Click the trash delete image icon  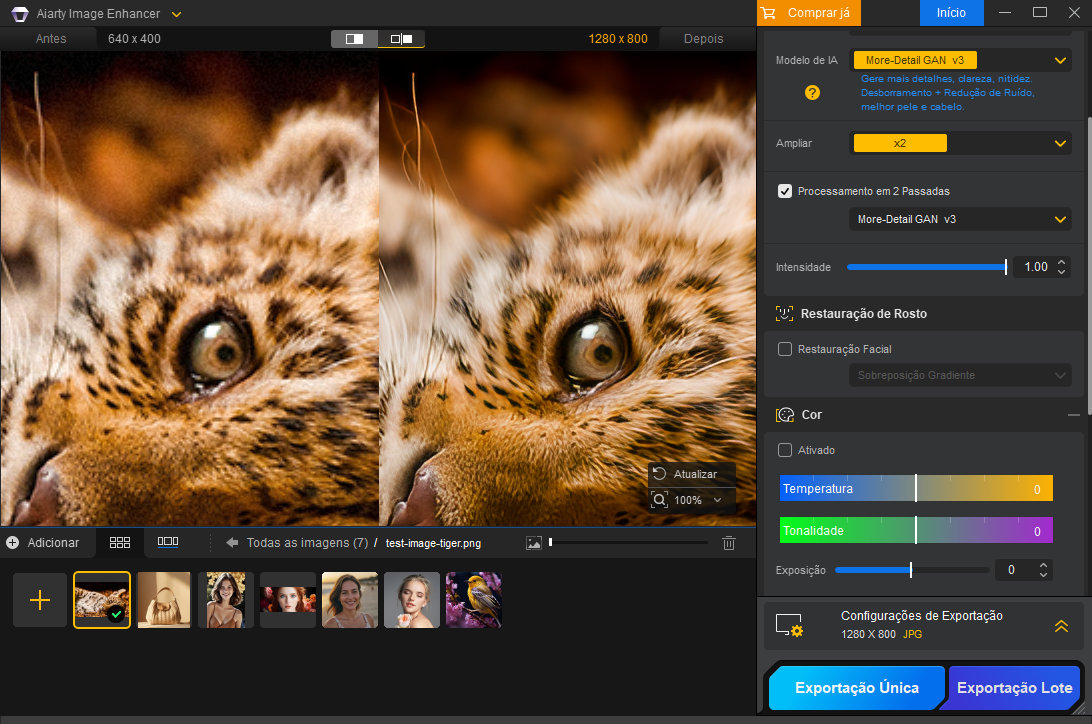[x=729, y=543]
